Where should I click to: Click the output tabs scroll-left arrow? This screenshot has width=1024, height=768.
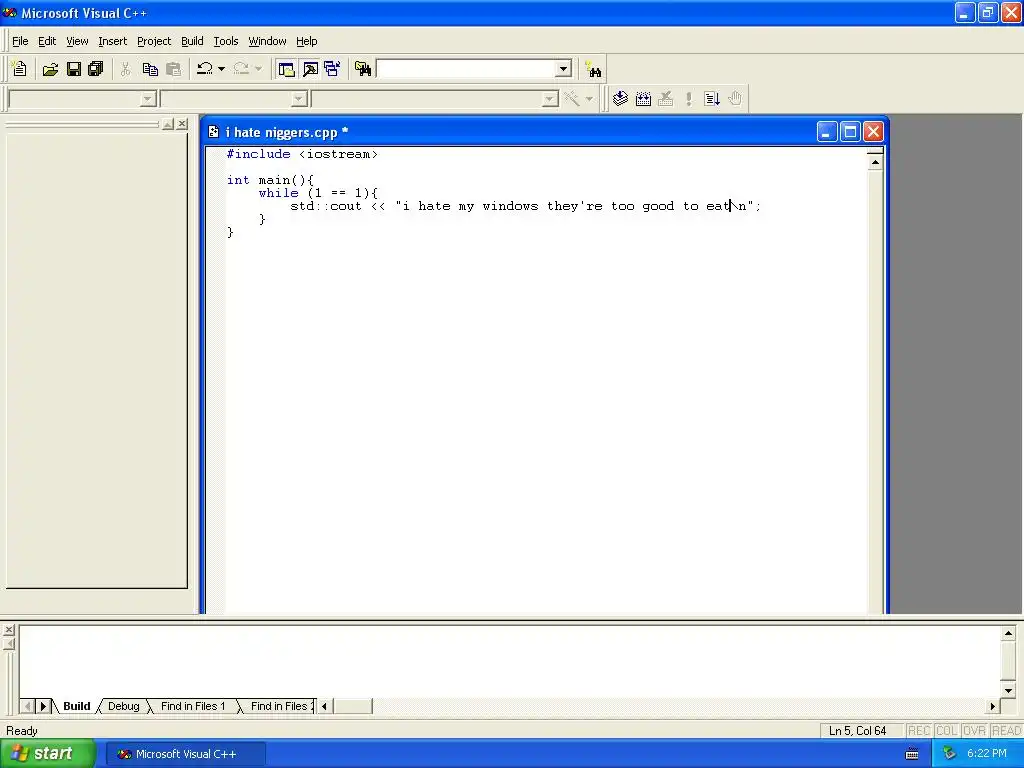(27, 706)
